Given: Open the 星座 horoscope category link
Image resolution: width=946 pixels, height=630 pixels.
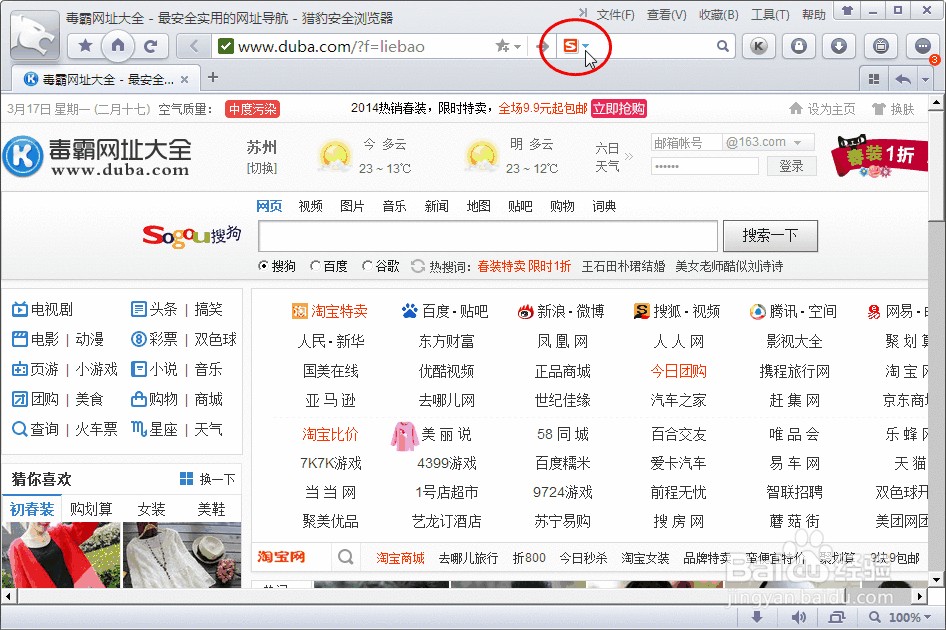Looking at the screenshot, I should [154, 429].
